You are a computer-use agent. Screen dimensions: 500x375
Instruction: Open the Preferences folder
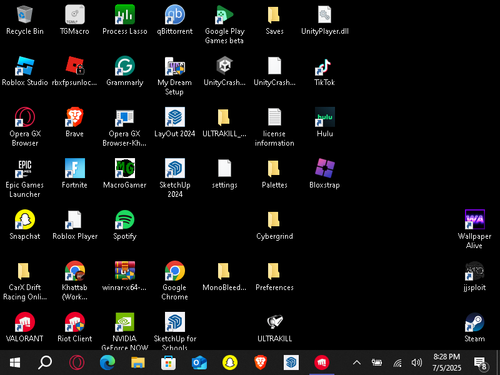click(274, 271)
